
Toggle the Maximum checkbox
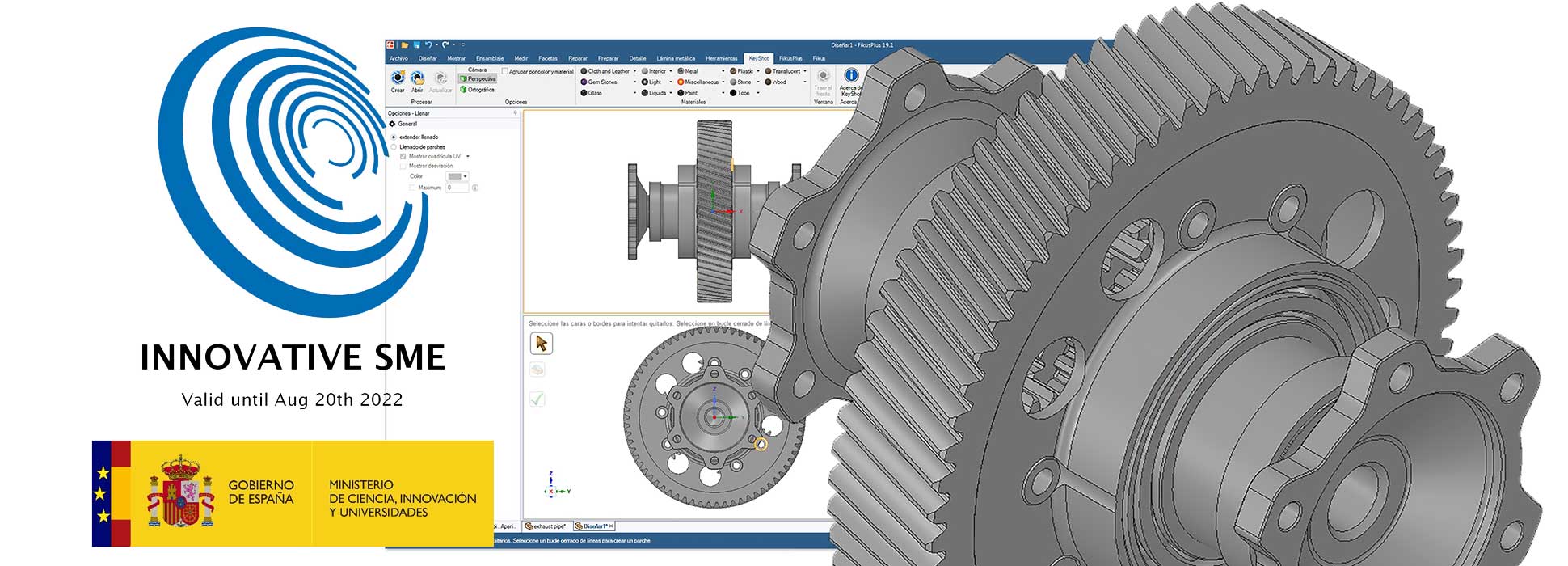coord(412,188)
